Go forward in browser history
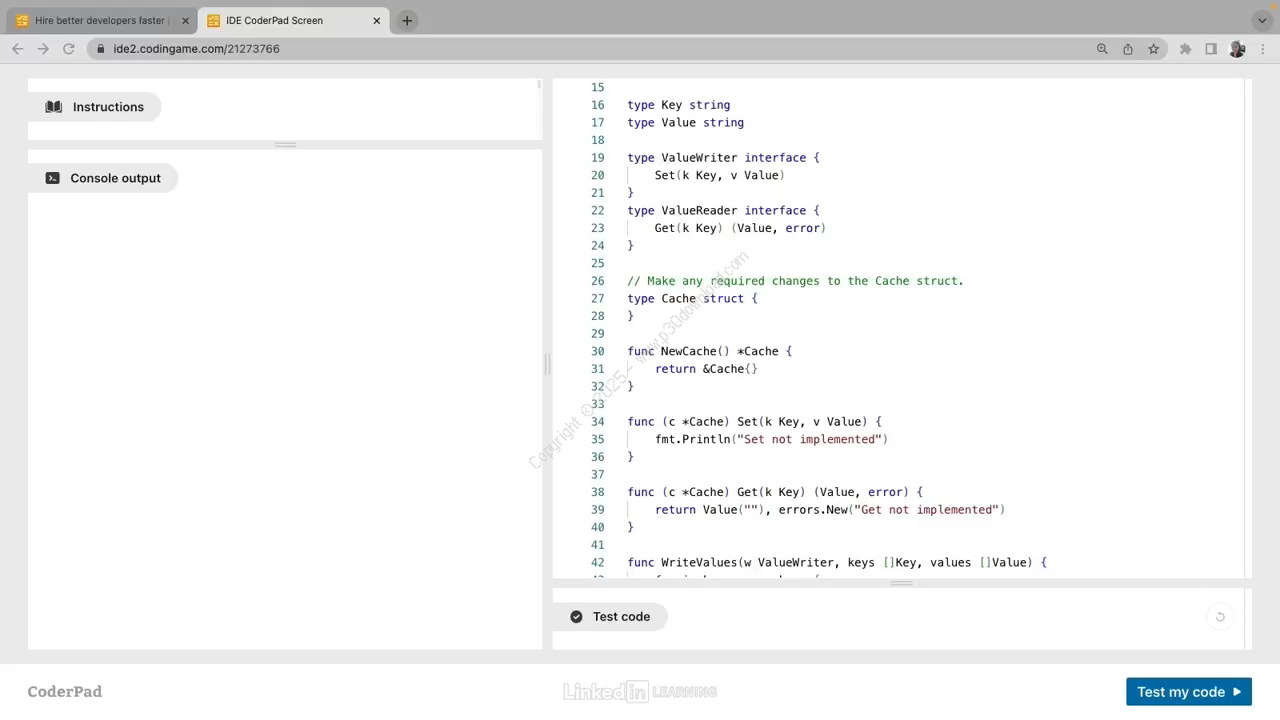 coord(43,49)
